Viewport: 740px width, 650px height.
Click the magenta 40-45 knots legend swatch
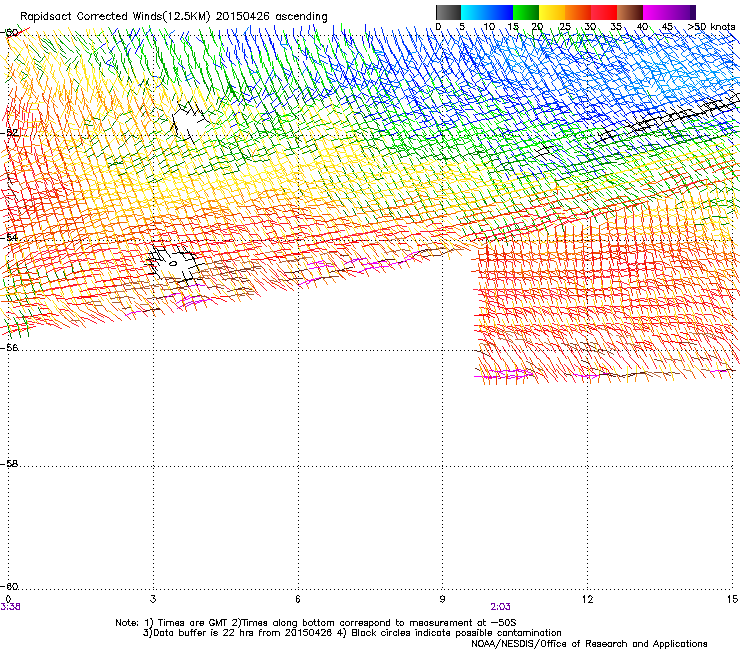coord(656,12)
